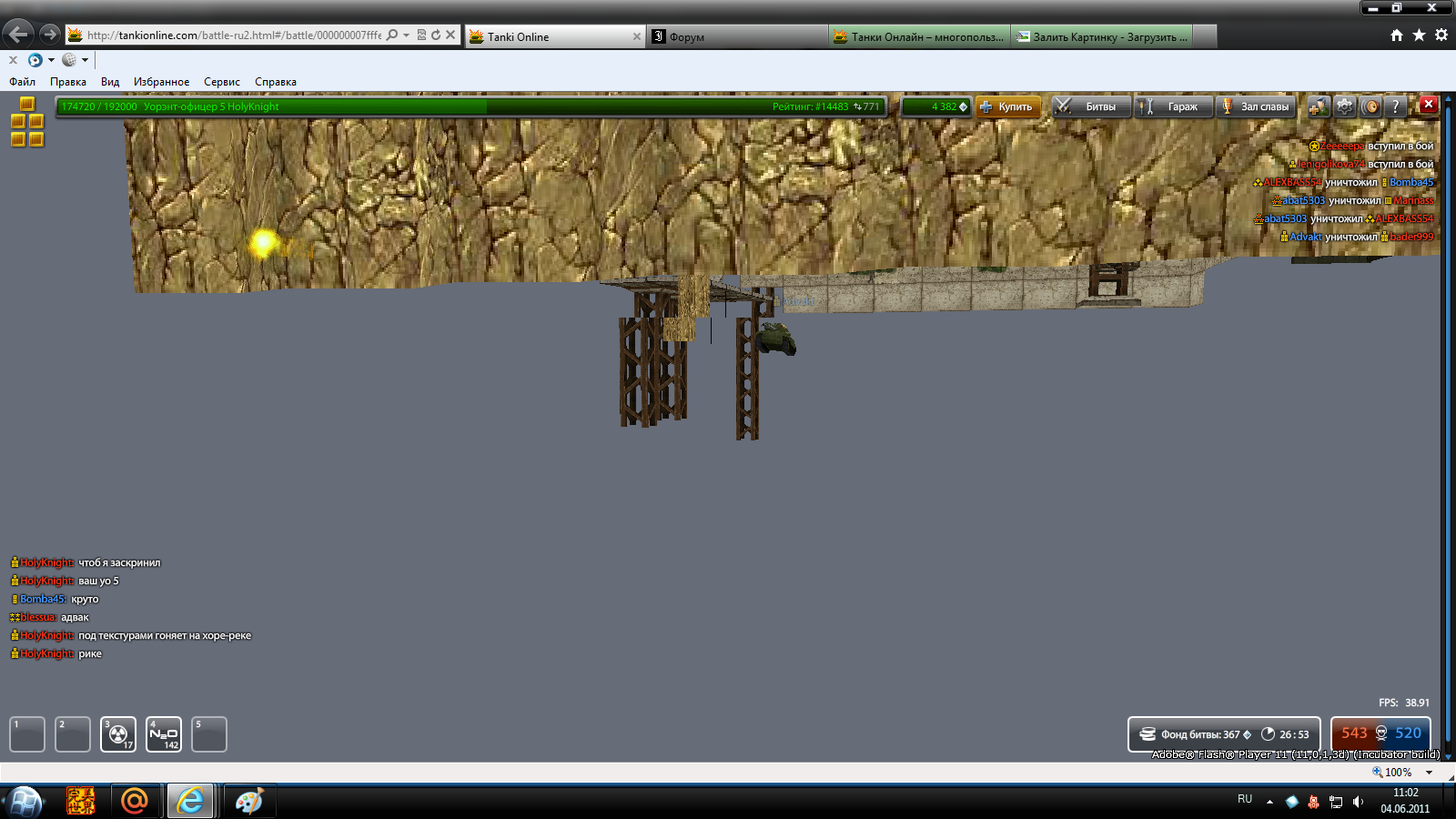The width and height of the screenshot is (1456, 819).
Task: Open favorites star icon
Action: pos(1419,35)
